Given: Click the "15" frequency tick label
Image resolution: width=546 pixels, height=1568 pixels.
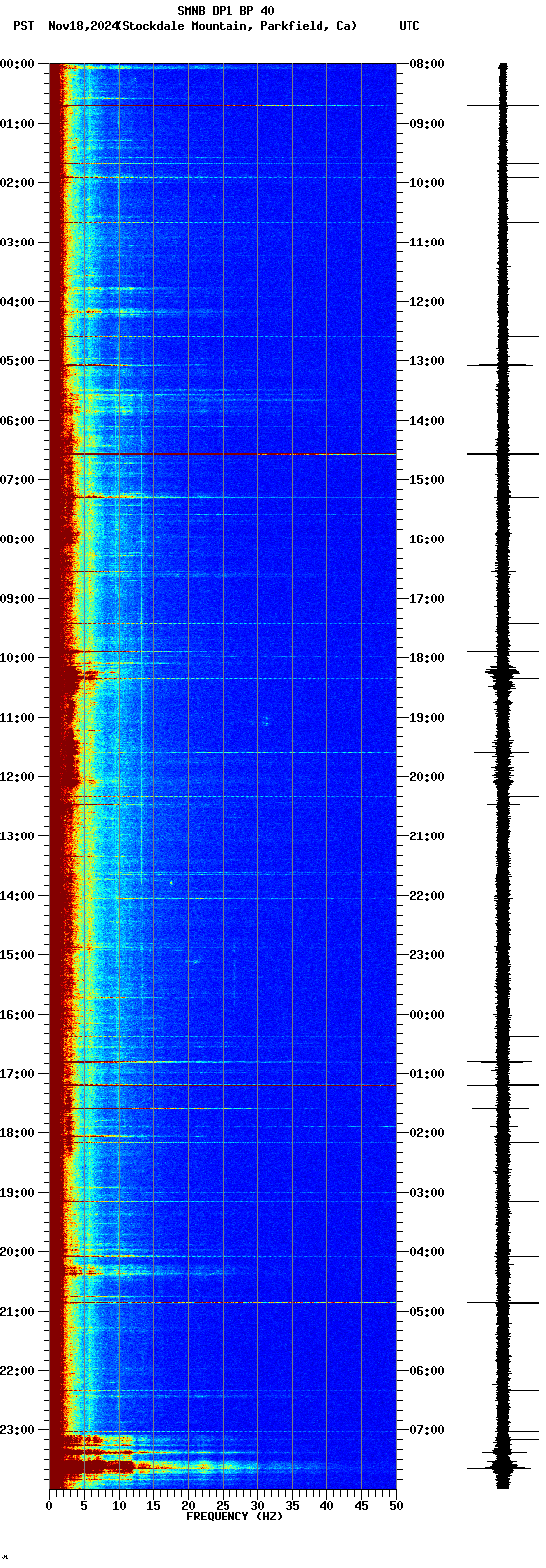Looking at the screenshot, I should [x=153, y=1506].
